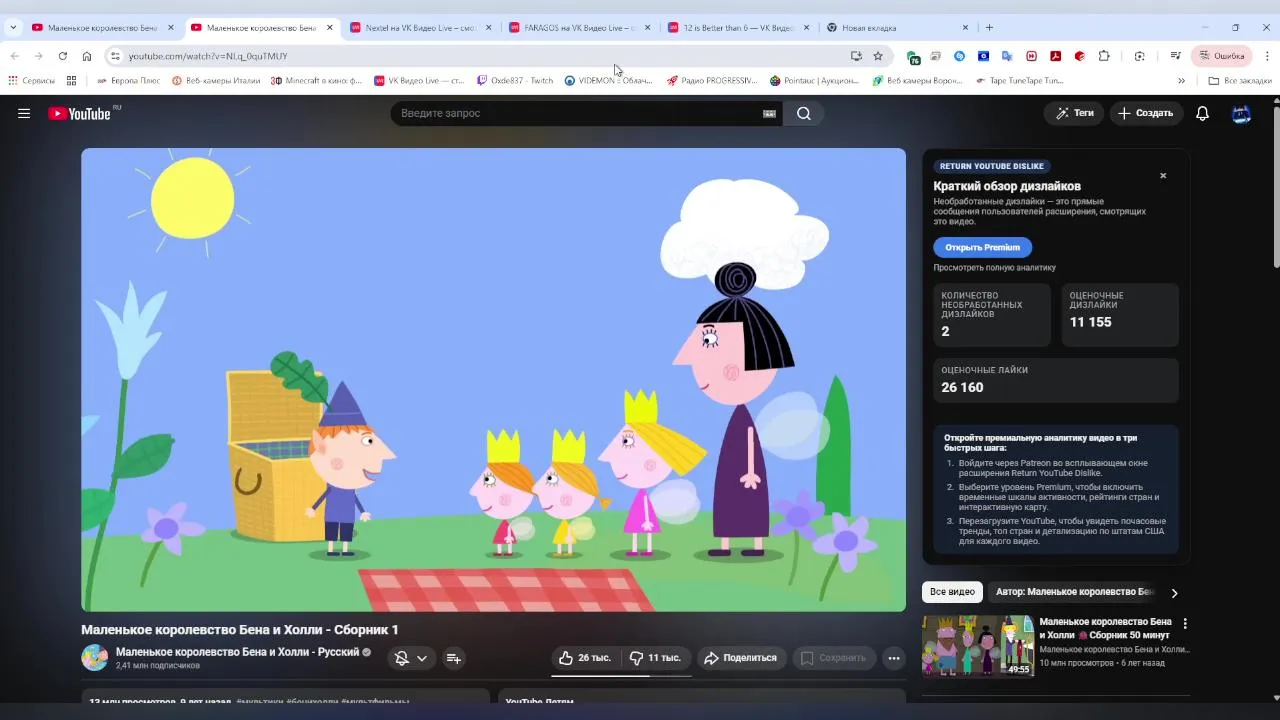This screenshot has height=720, width=1280.
Task: Toggle the channel notification bell setting
Action: (401, 658)
